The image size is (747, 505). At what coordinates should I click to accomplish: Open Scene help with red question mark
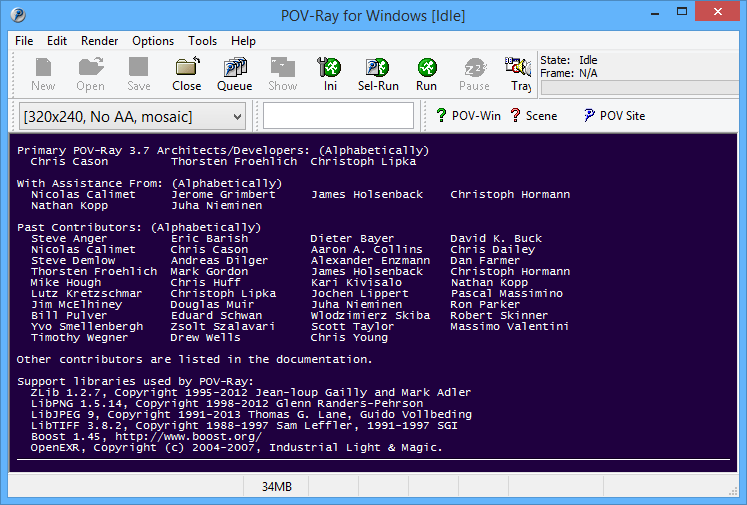point(534,116)
